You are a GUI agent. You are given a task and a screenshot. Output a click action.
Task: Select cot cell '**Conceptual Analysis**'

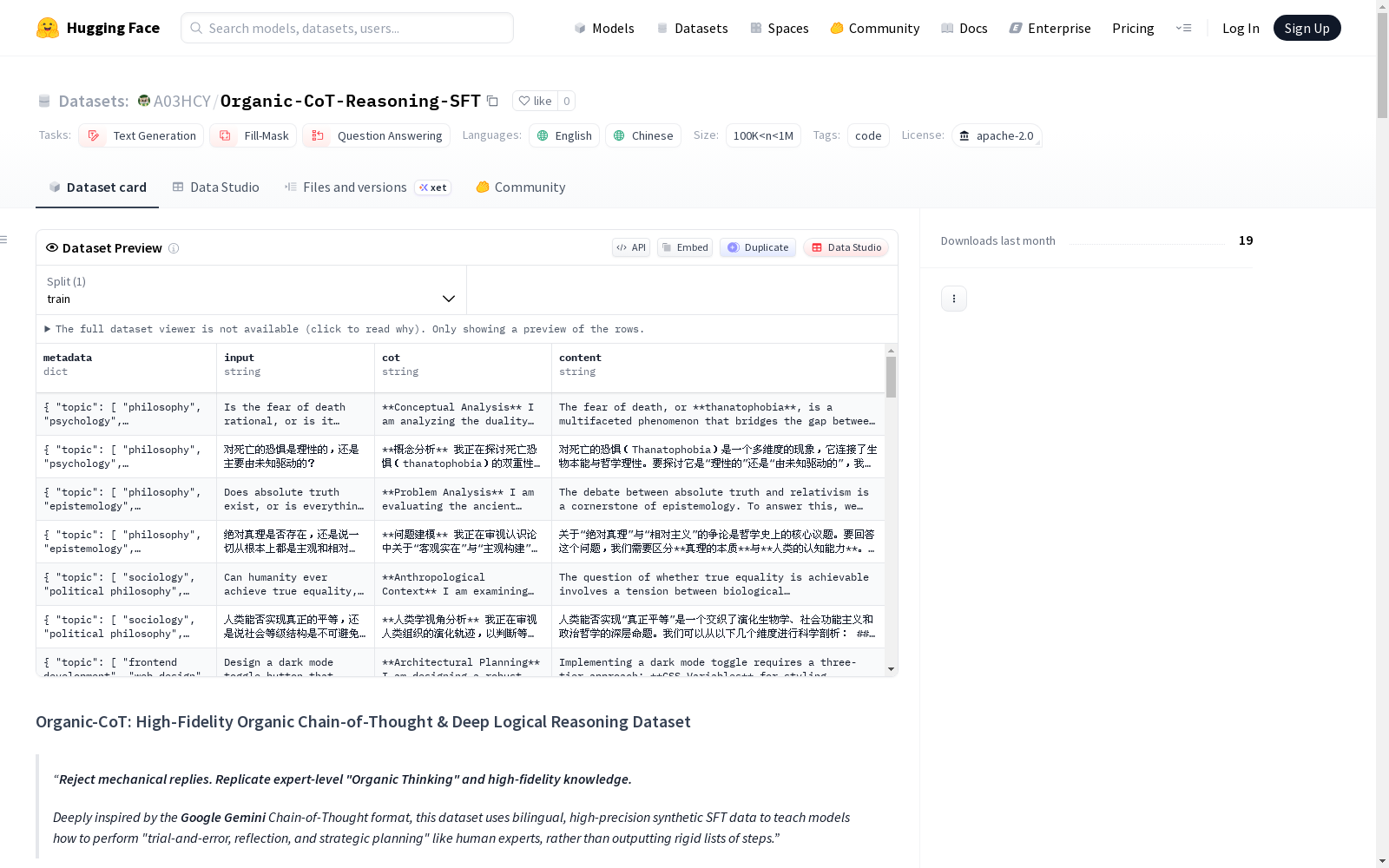click(x=463, y=414)
